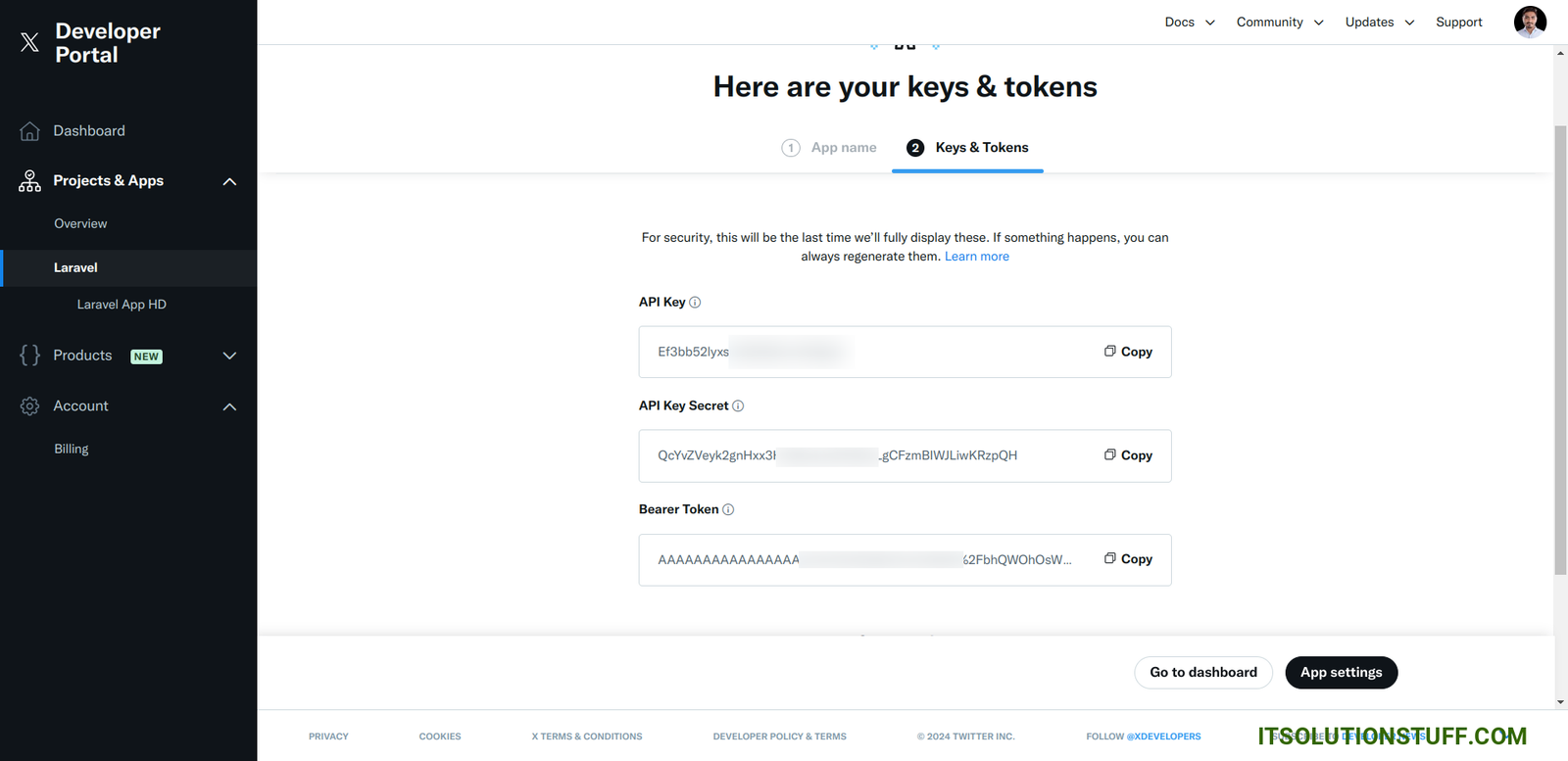Select Laravel App HD in sidebar

coord(122,305)
